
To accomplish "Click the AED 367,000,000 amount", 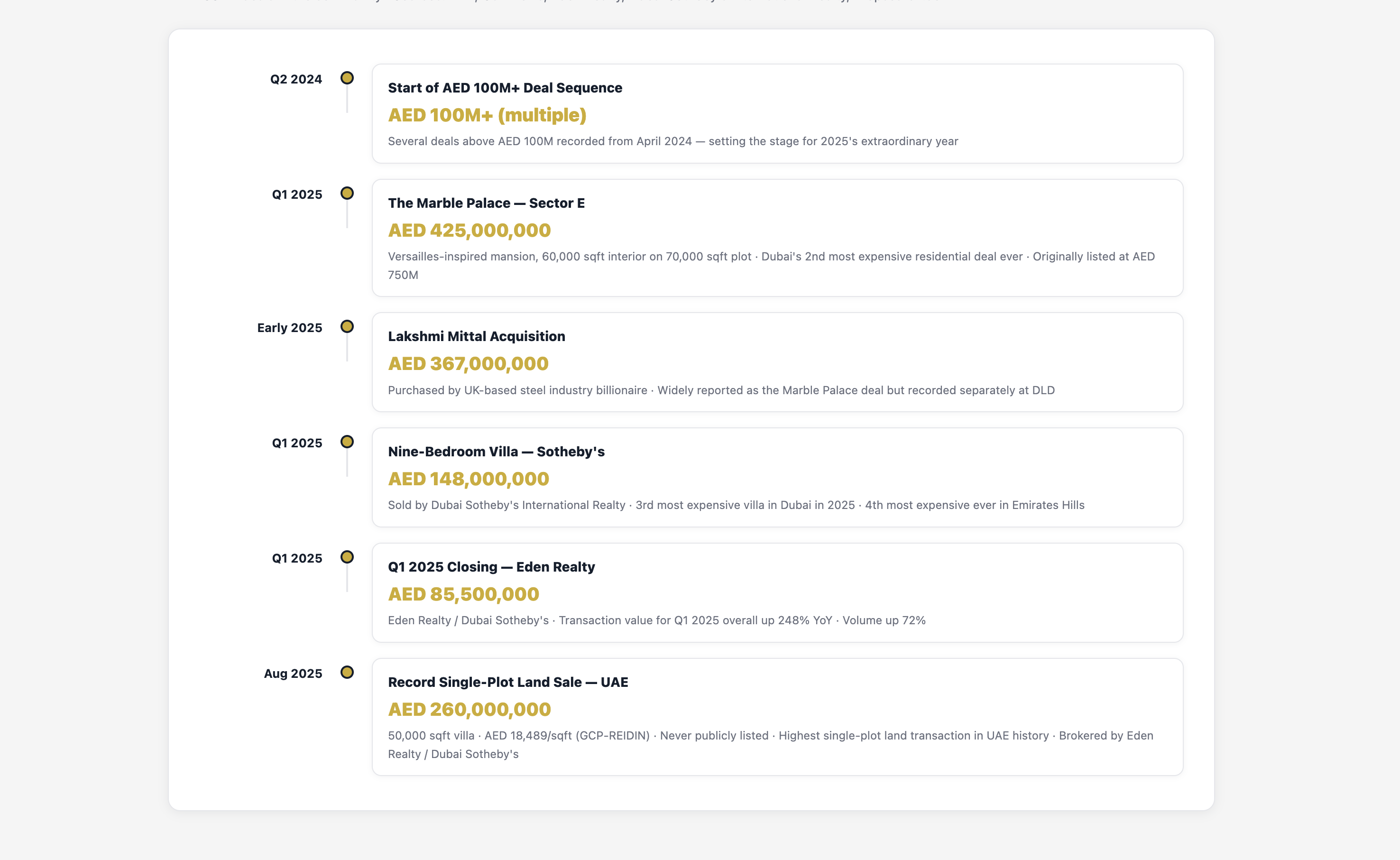I will click(468, 363).
